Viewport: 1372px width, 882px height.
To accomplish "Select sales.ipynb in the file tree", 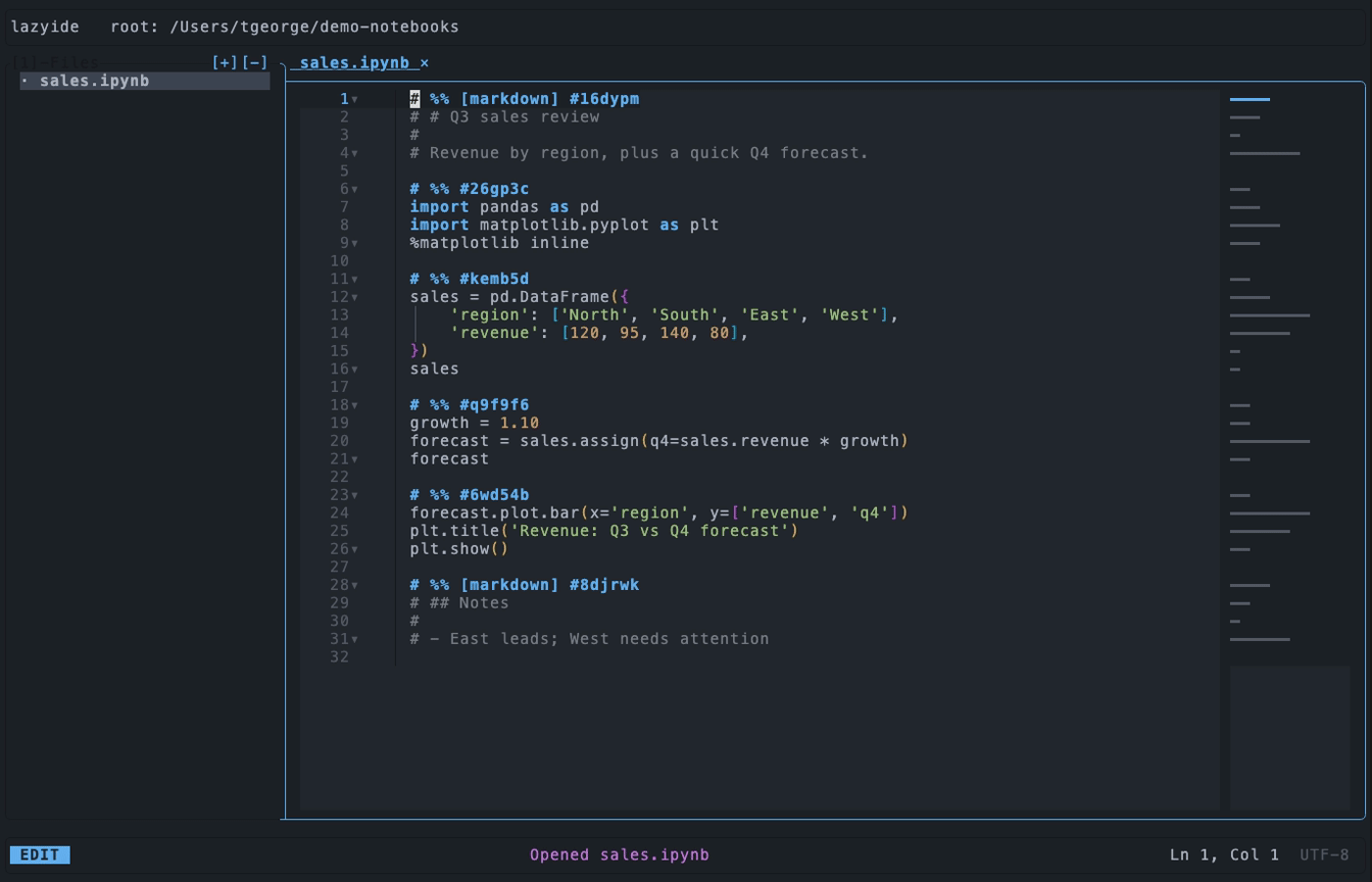I will coord(145,81).
